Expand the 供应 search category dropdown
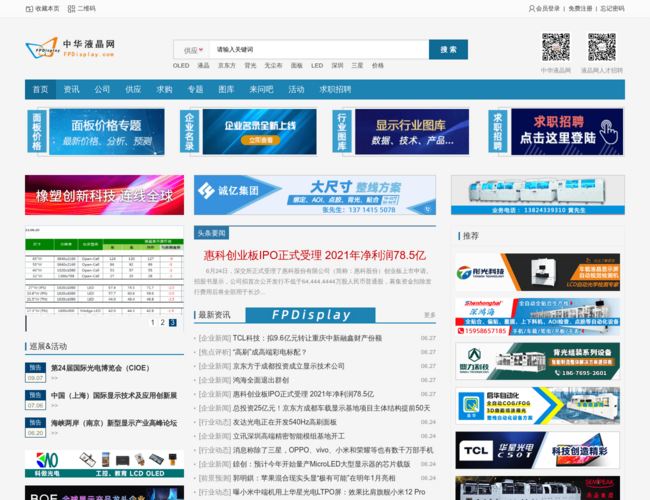The height and width of the screenshot is (500, 650). tap(193, 50)
